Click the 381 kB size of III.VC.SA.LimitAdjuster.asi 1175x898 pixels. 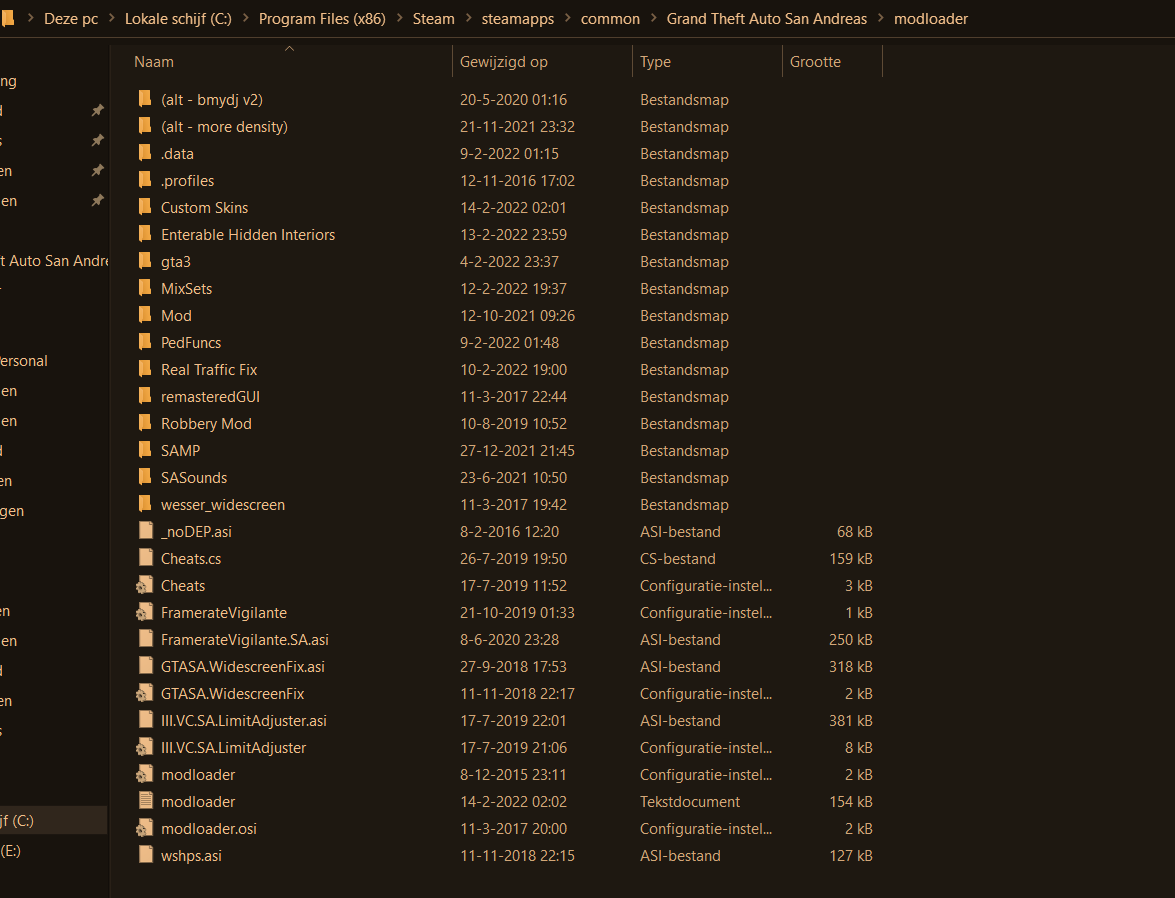(x=851, y=720)
